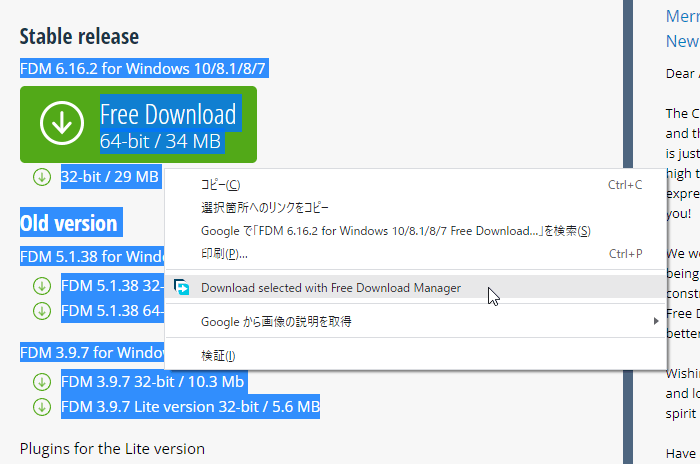
Task: Click the download icon beside FDM 3.9.7 Lite version
Action: click(42, 407)
